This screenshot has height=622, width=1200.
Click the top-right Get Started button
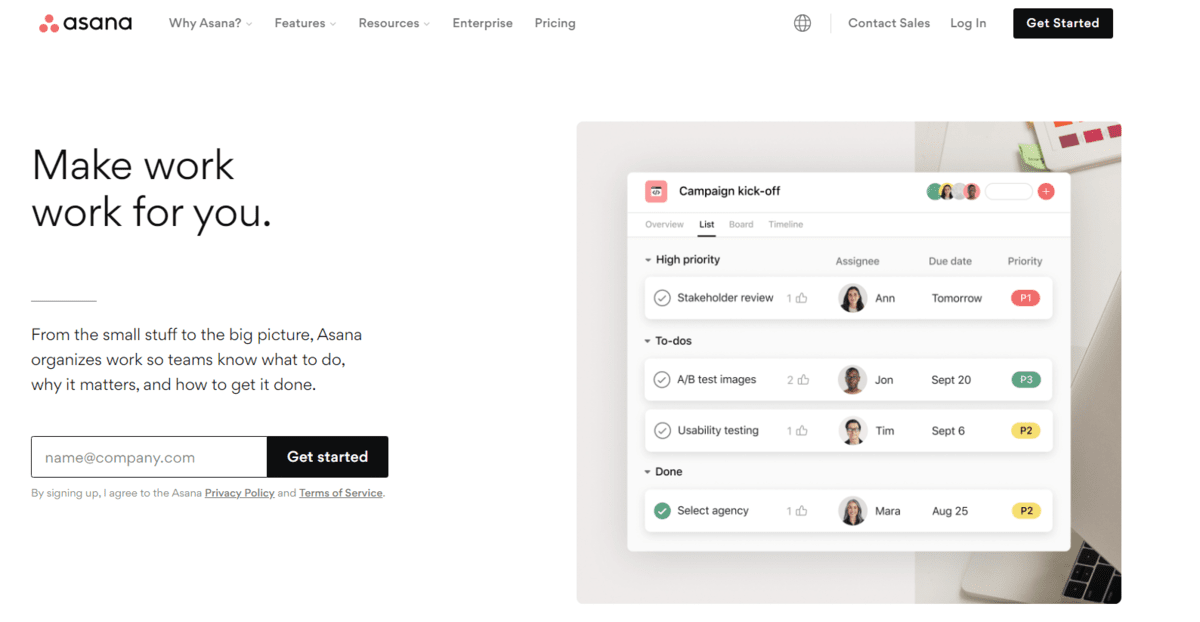tap(1063, 23)
